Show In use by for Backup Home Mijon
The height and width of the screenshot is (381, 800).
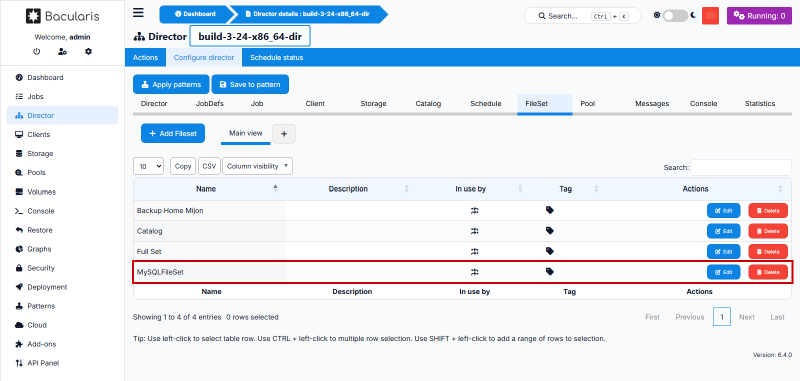474,210
